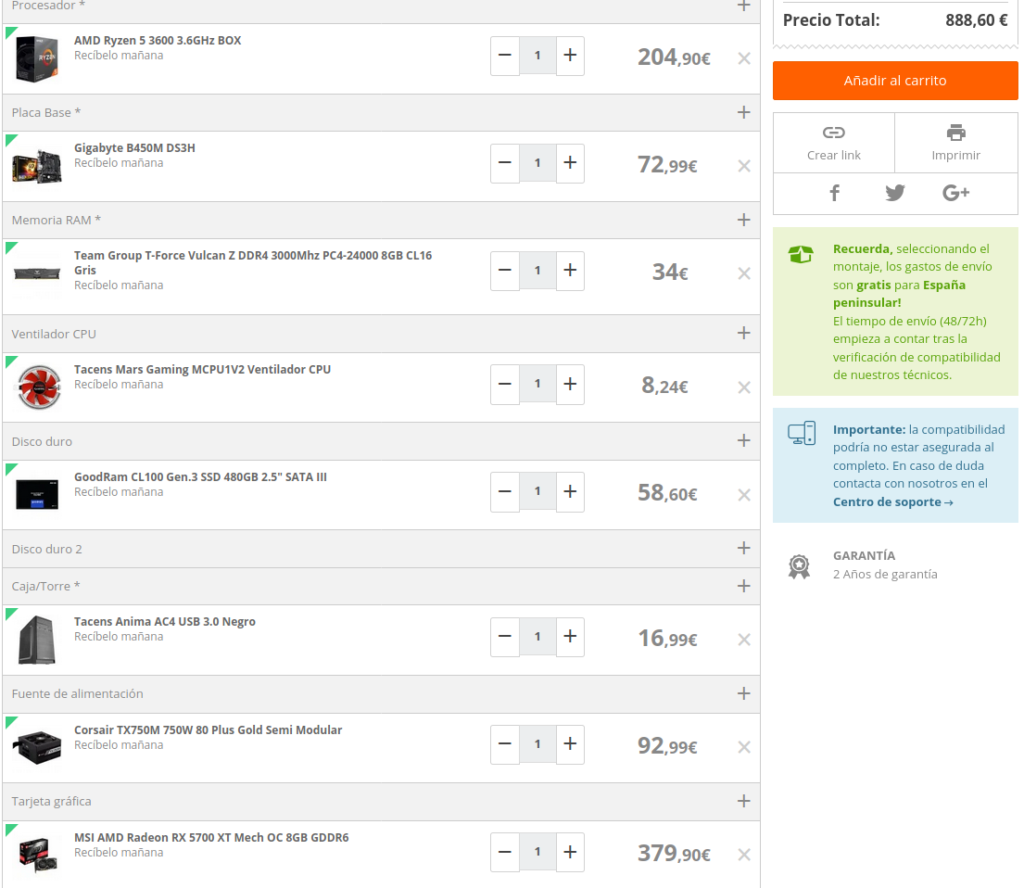
Task: Expand the Memoria RAM section
Action: 744,220
